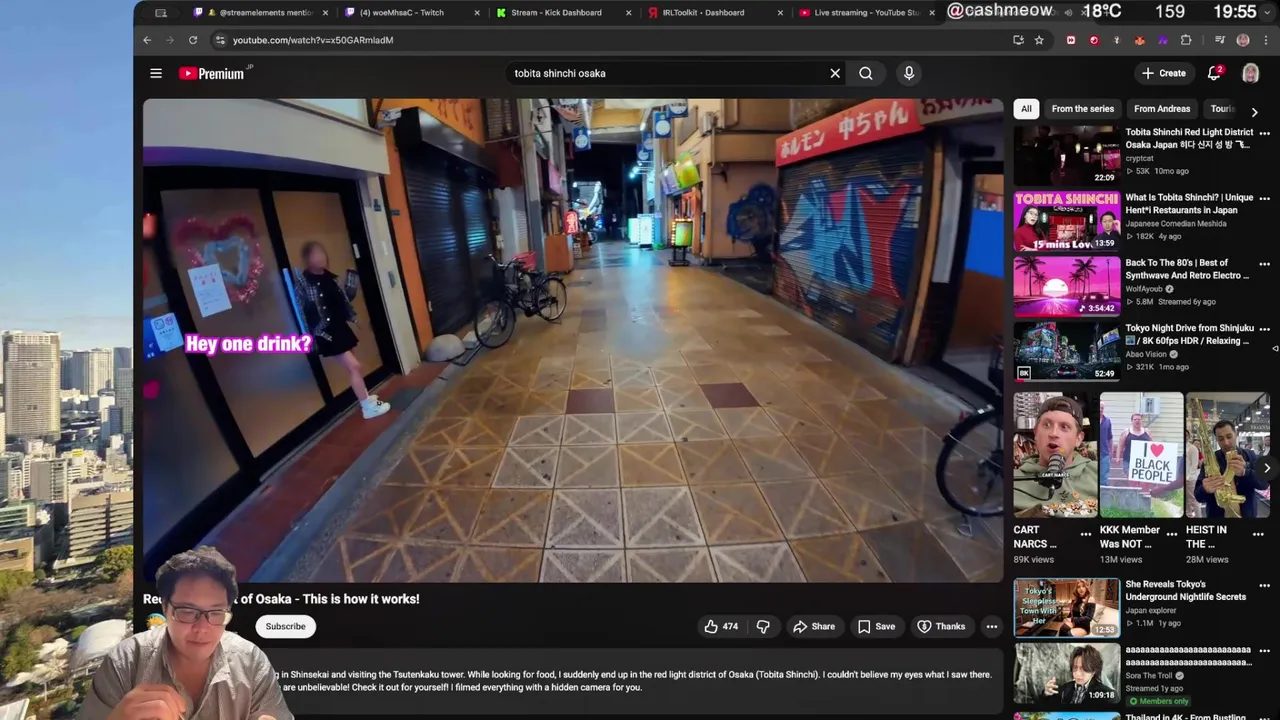Bookmark this page with the star
Viewport: 1280px width, 720px height.
tap(1039, 40)
